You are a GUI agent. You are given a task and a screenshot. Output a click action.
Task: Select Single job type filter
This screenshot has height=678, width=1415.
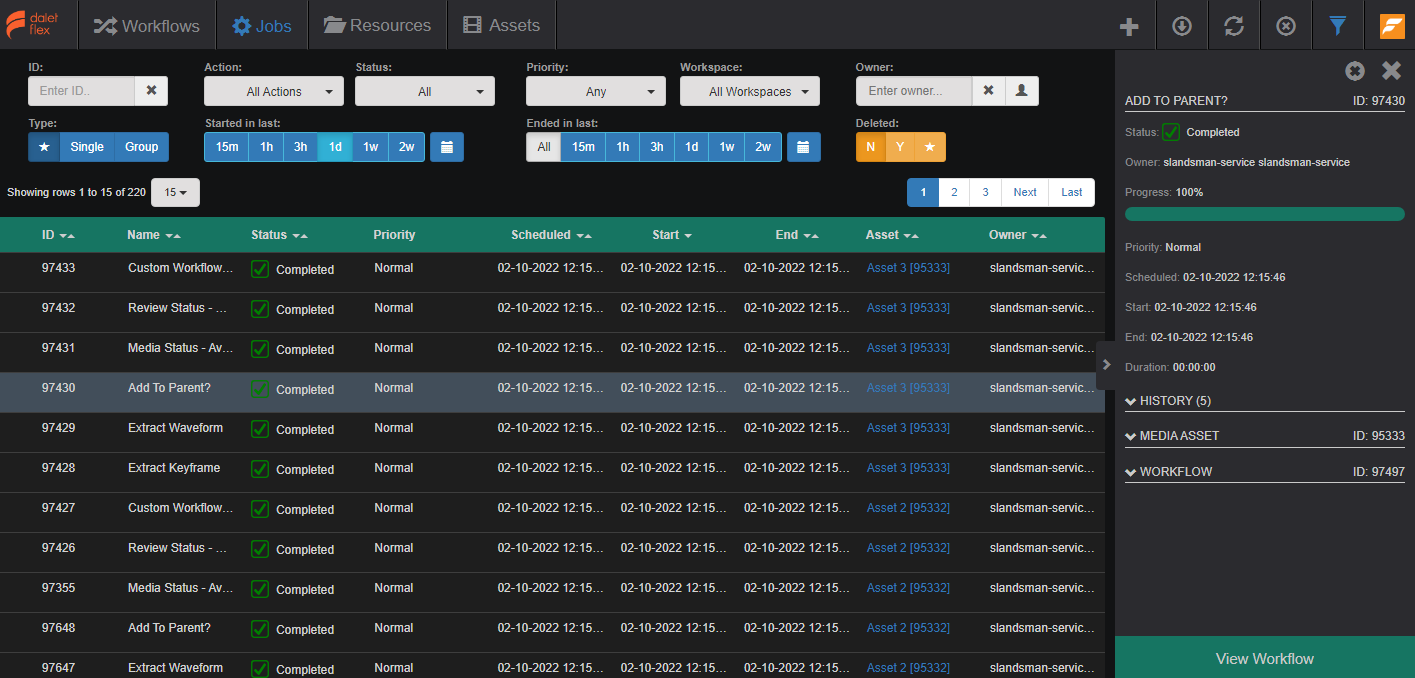point(87,147)
